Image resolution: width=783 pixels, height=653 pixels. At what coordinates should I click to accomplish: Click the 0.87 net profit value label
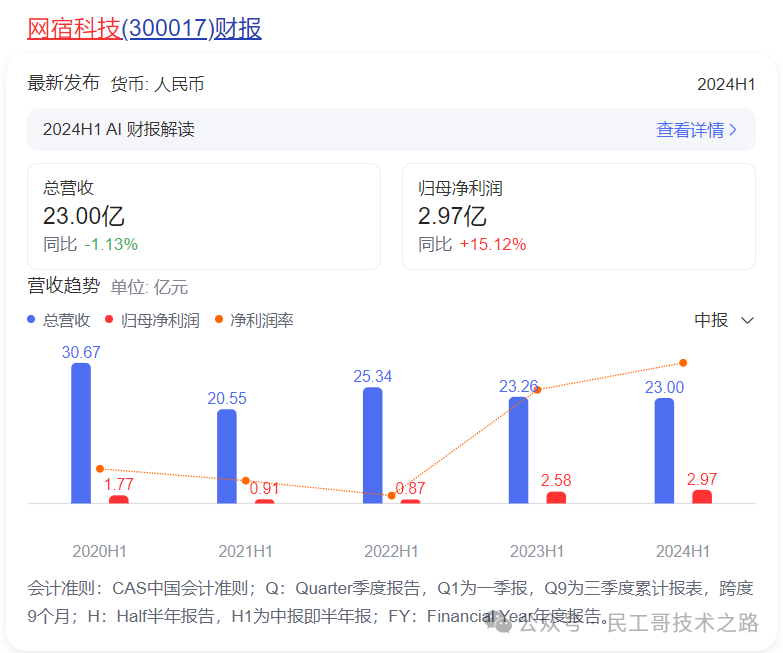point(410,488)
